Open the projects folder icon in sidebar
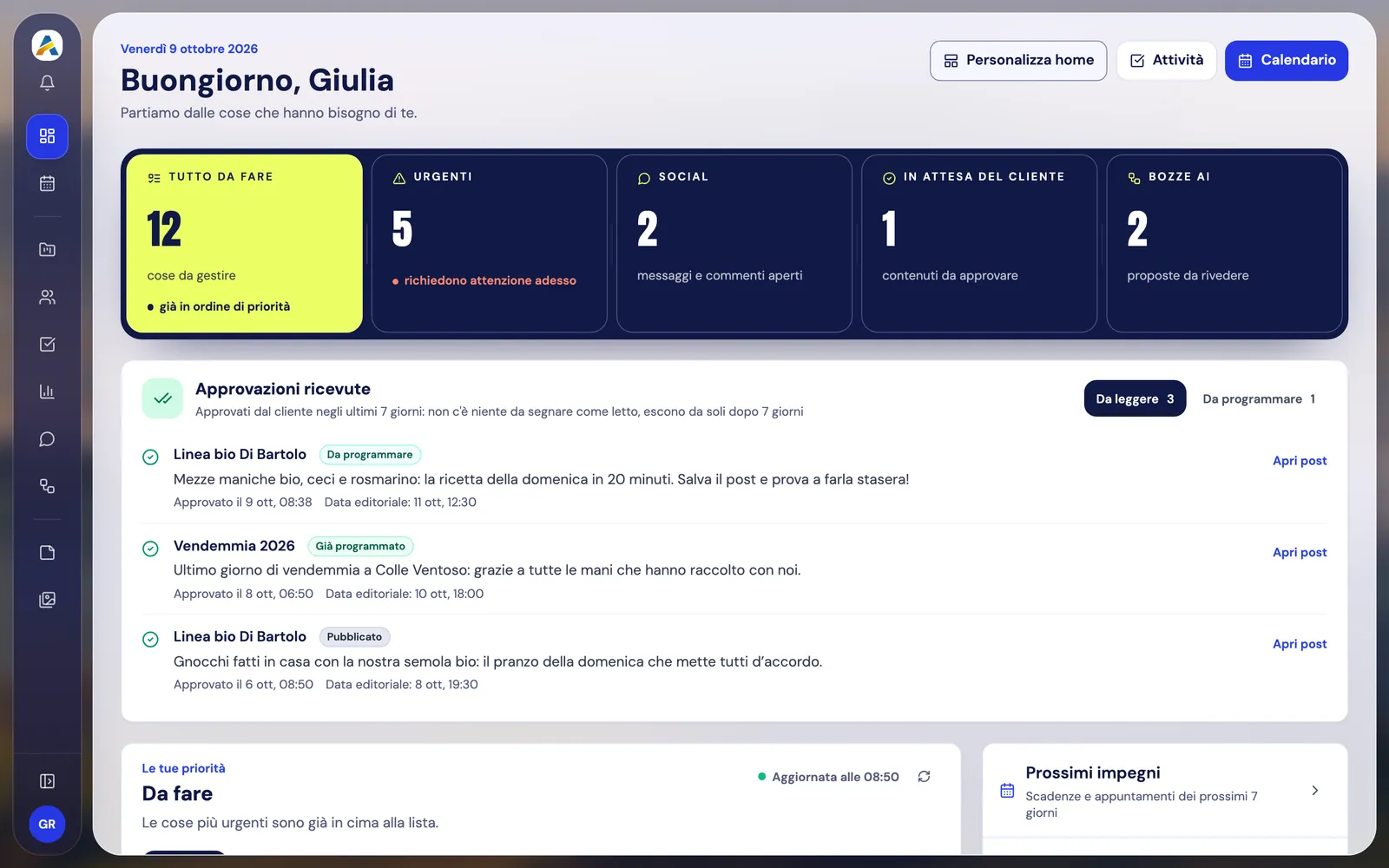Viewport: 1389px width, 868px height. 47,250
